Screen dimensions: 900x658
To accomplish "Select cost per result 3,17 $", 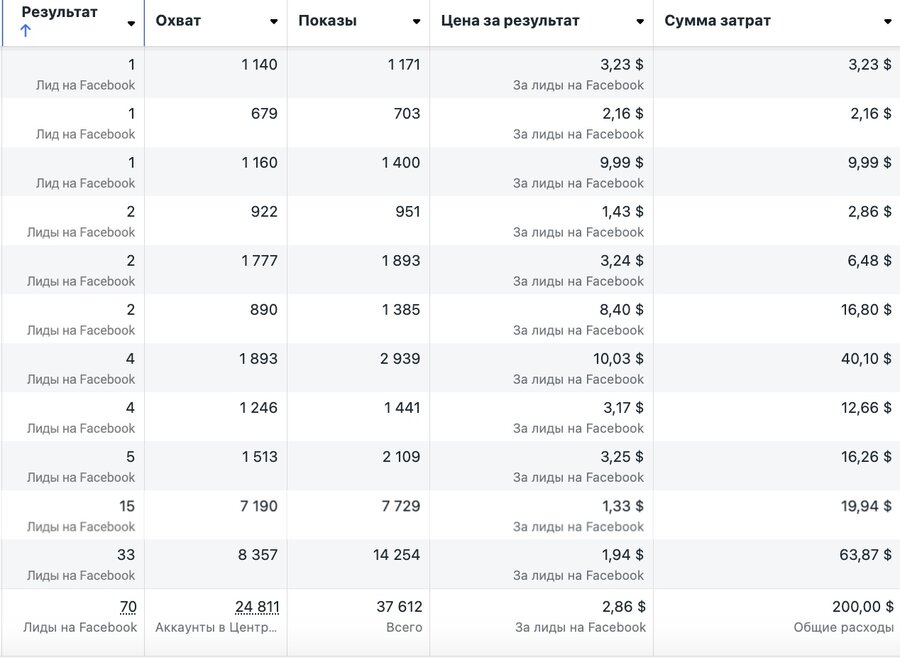I will click(x=623, y=408).
